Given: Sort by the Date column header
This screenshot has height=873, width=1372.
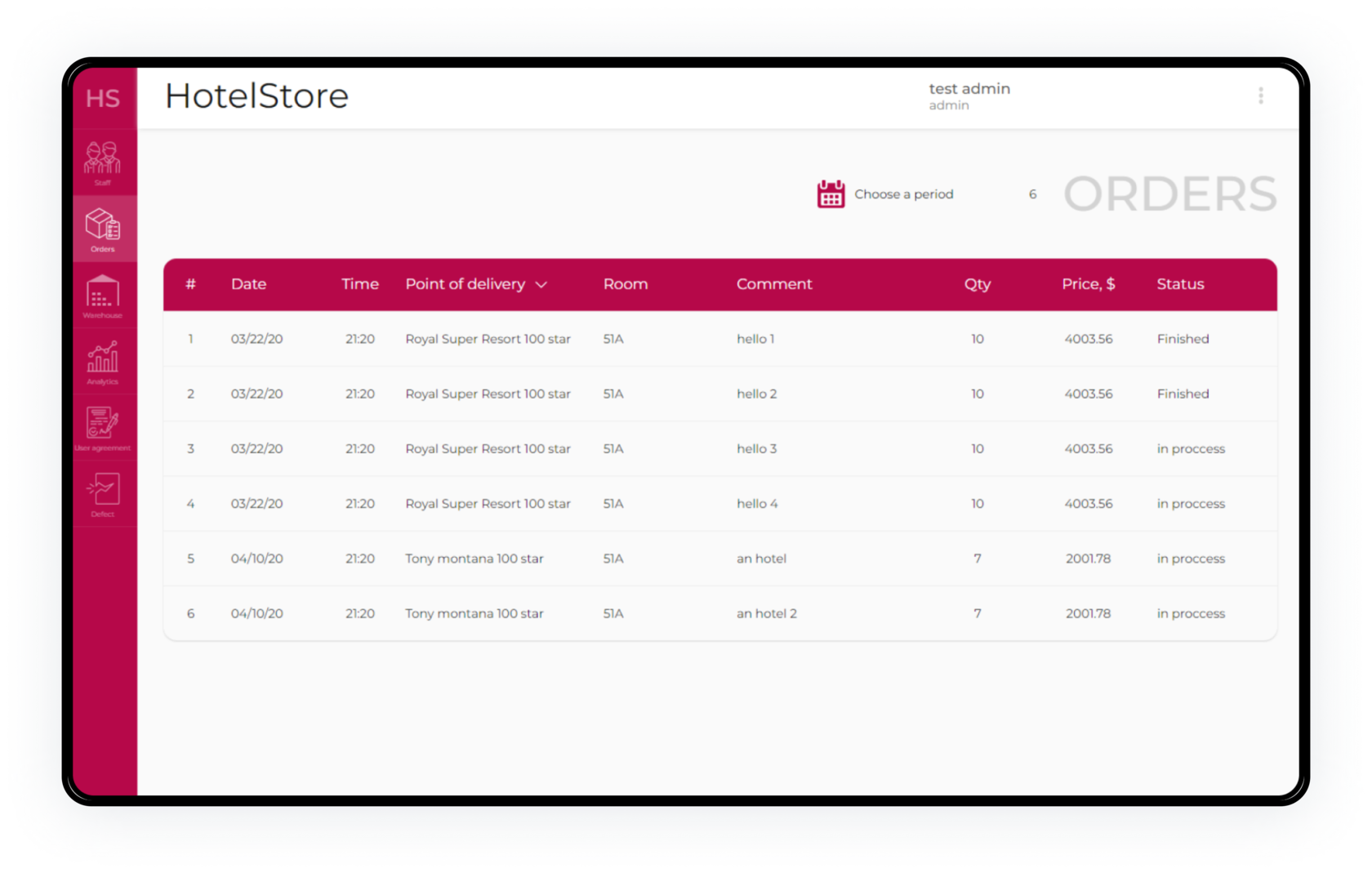Looking at the screenshot, I should (x=248, y=284).
